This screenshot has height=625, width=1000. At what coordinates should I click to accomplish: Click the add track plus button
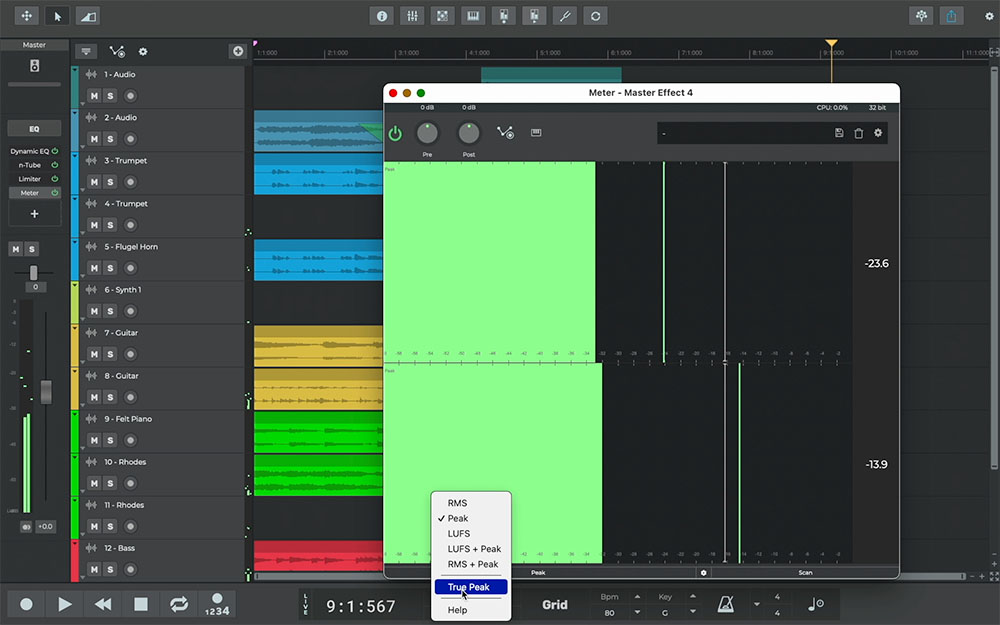point(238,51)
